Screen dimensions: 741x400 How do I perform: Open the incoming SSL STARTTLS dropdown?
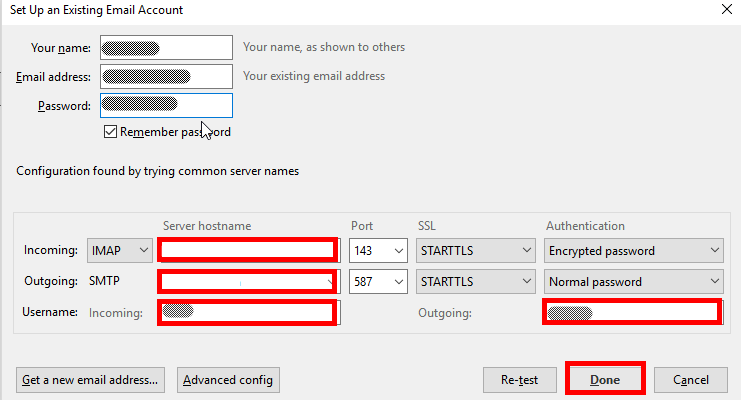click(476, 250)
